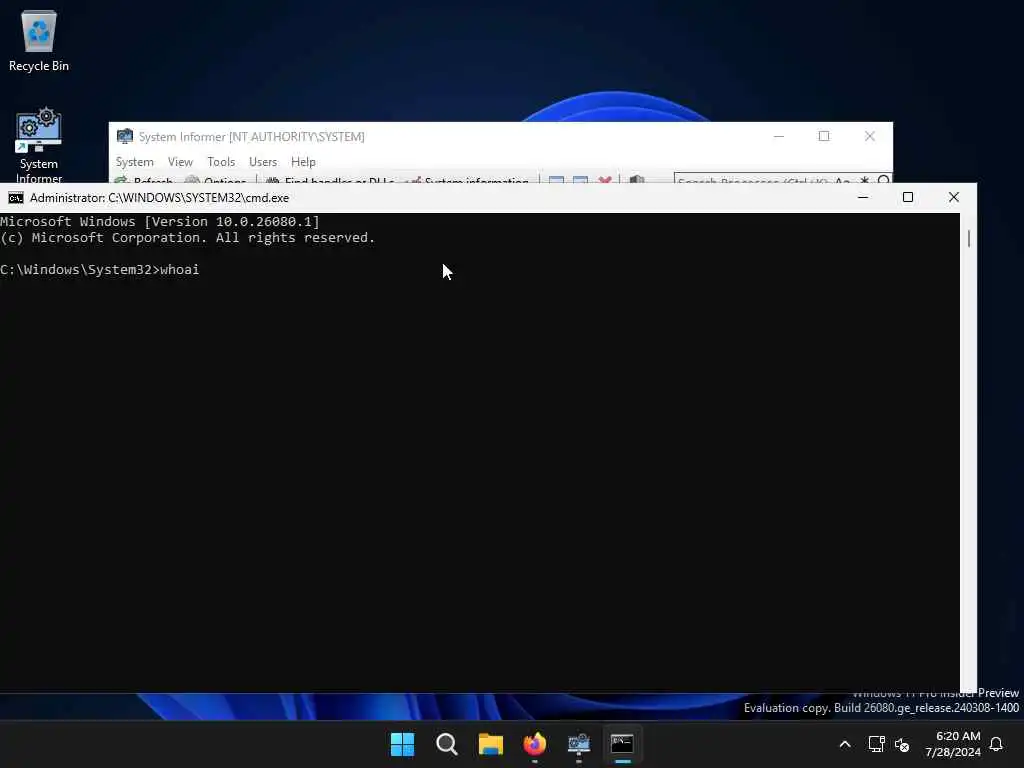Image resolution: width=1024 pixels, height=768 pixels.
Task: Click Options in the System Informer toolbar
Action: pos(216,180)
